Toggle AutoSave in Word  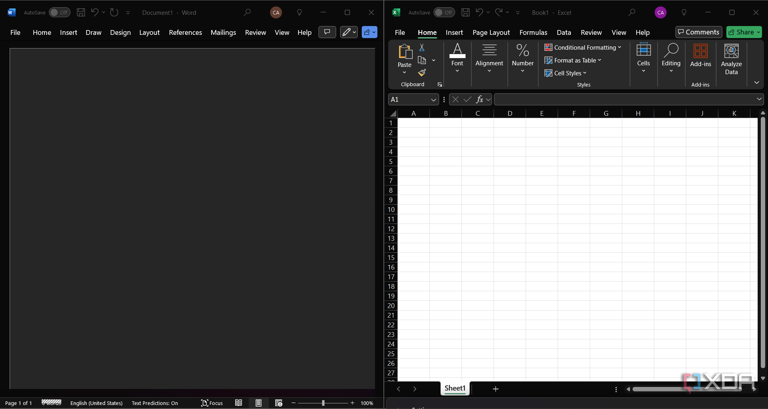[x=59, y=12]
